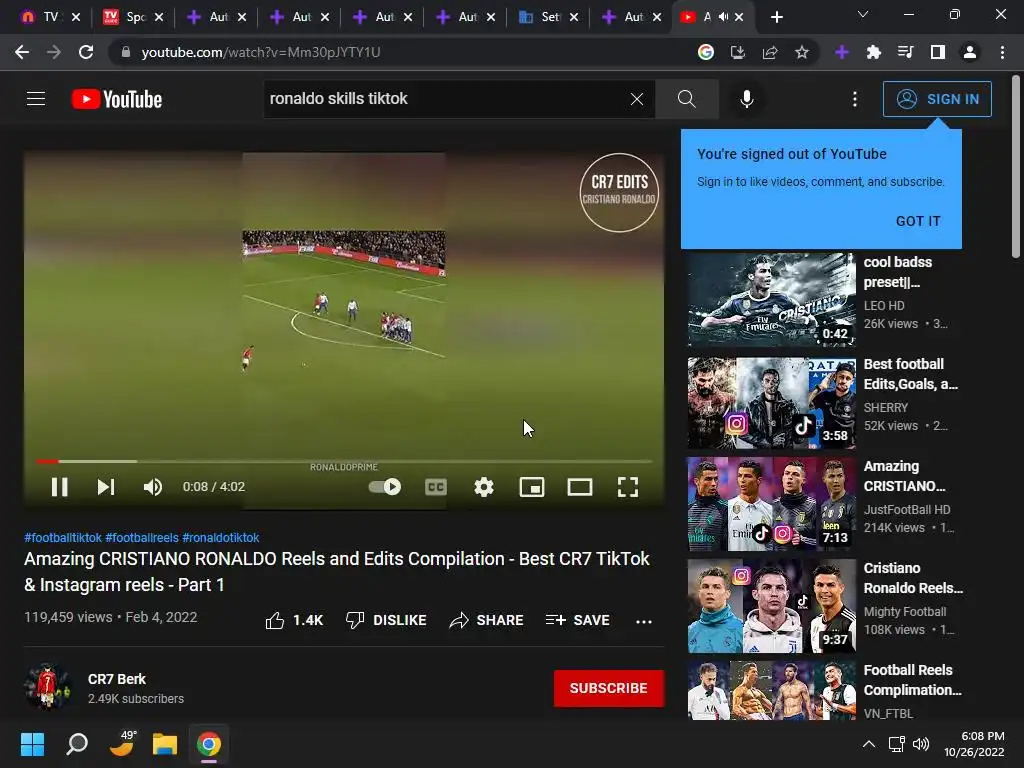
Task: Show hidden system tray icons
Action: pos(869,744)
